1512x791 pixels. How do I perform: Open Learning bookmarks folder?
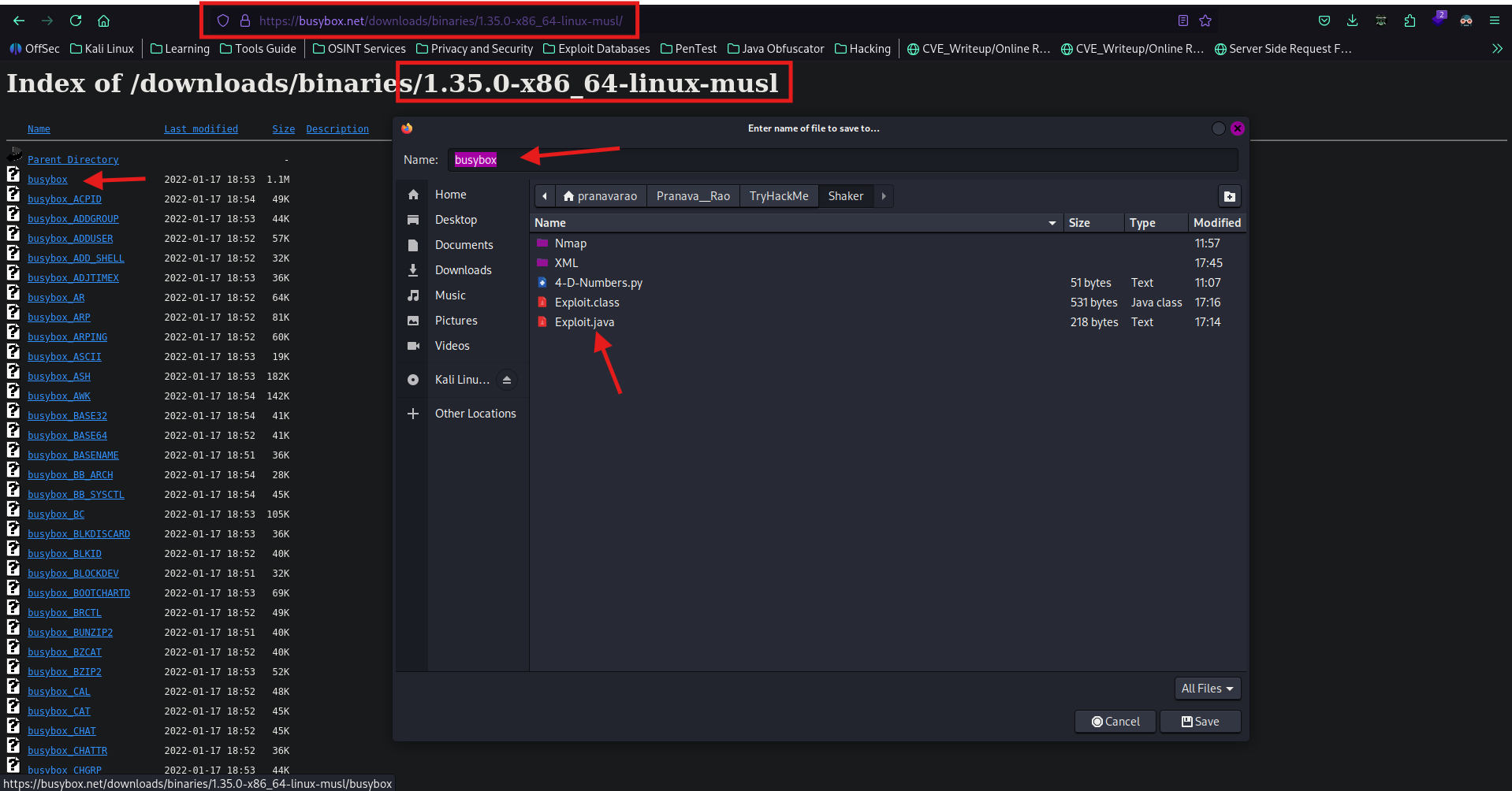click(180, 49)
